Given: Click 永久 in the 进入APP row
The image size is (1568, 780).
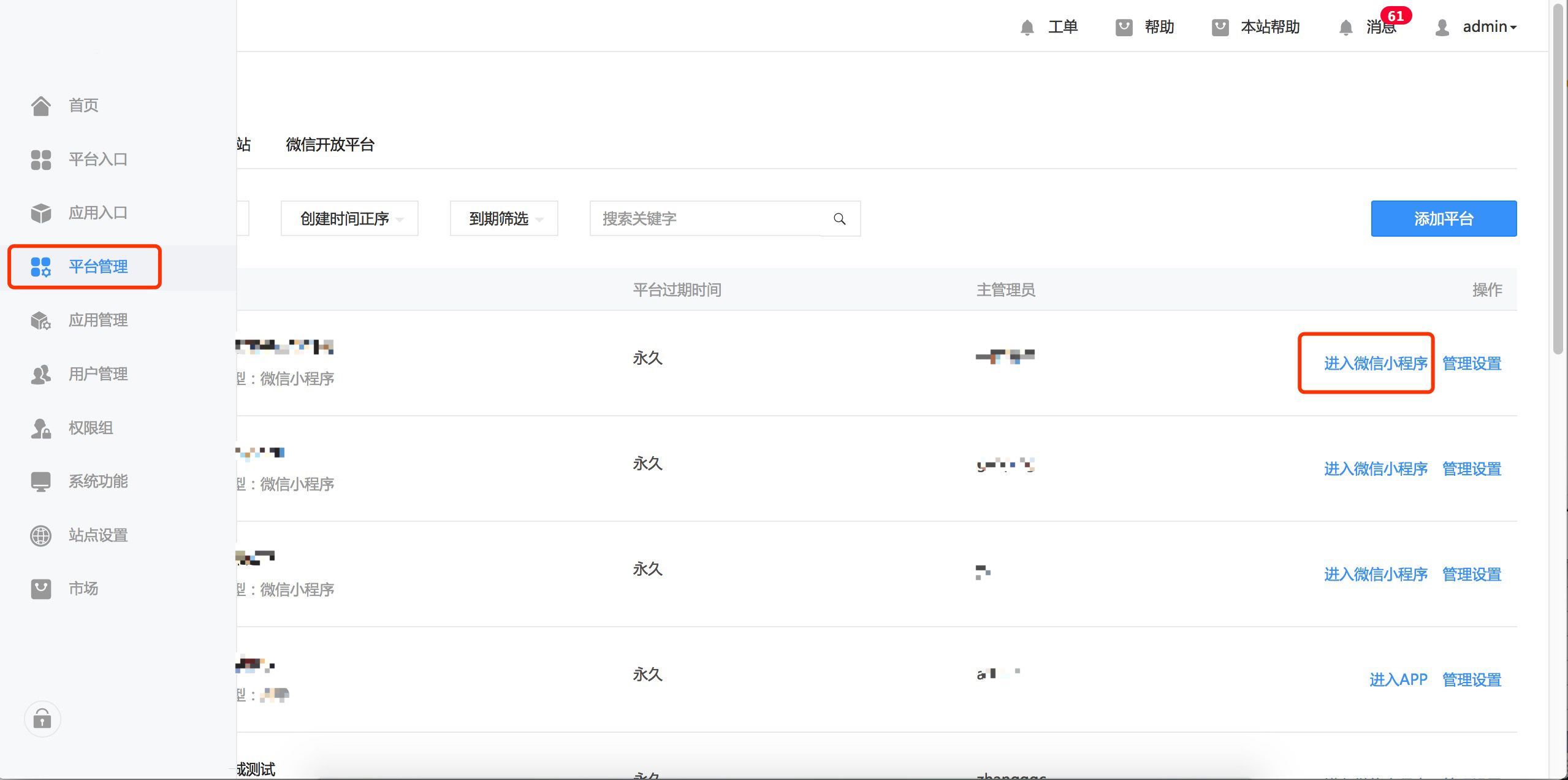Looking at the screenshot, I should click(x=647, y=675).
